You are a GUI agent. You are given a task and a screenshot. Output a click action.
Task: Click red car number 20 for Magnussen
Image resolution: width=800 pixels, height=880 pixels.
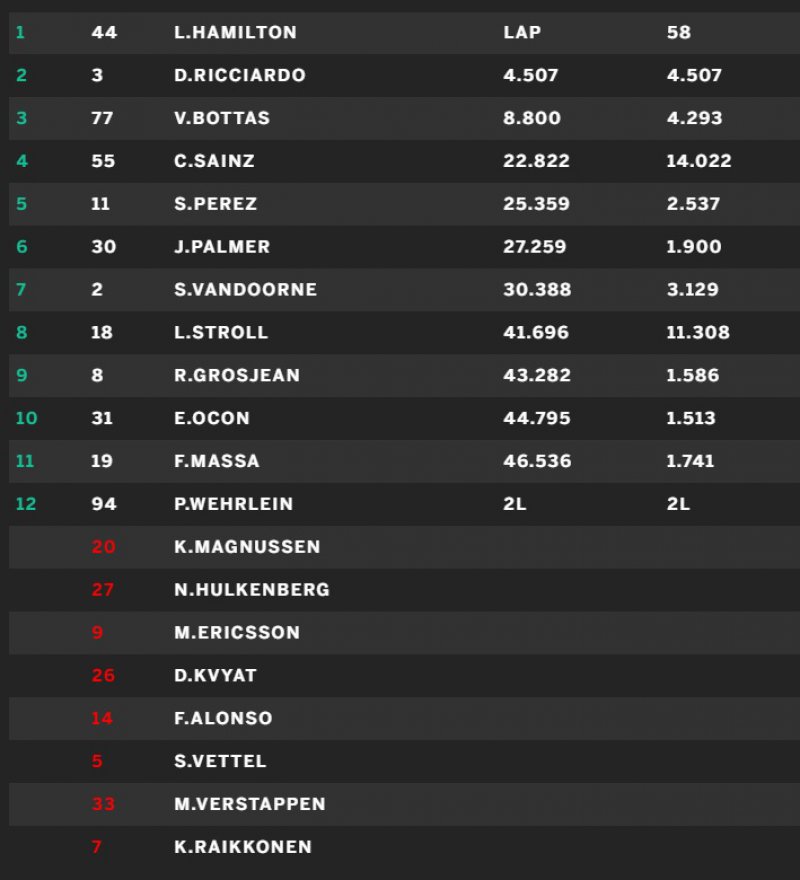click(104, 547)
